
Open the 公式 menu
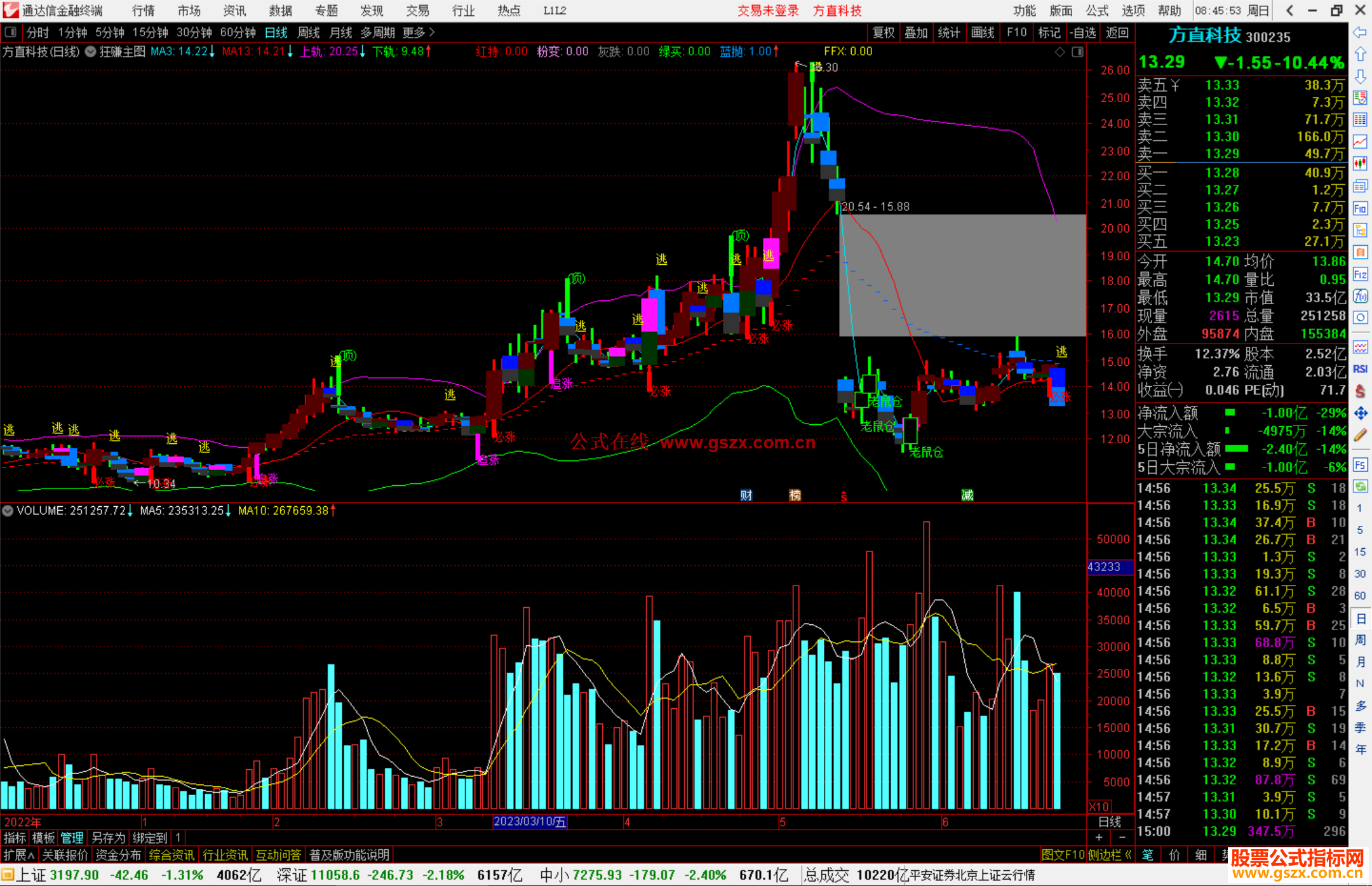click(x=1096, y=11)
